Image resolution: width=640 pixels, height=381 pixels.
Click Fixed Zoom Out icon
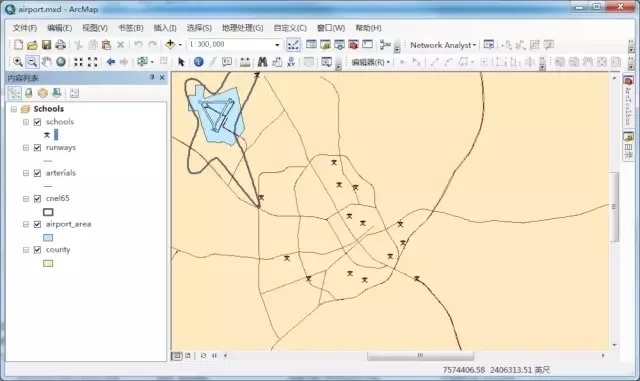pos(93,62)
